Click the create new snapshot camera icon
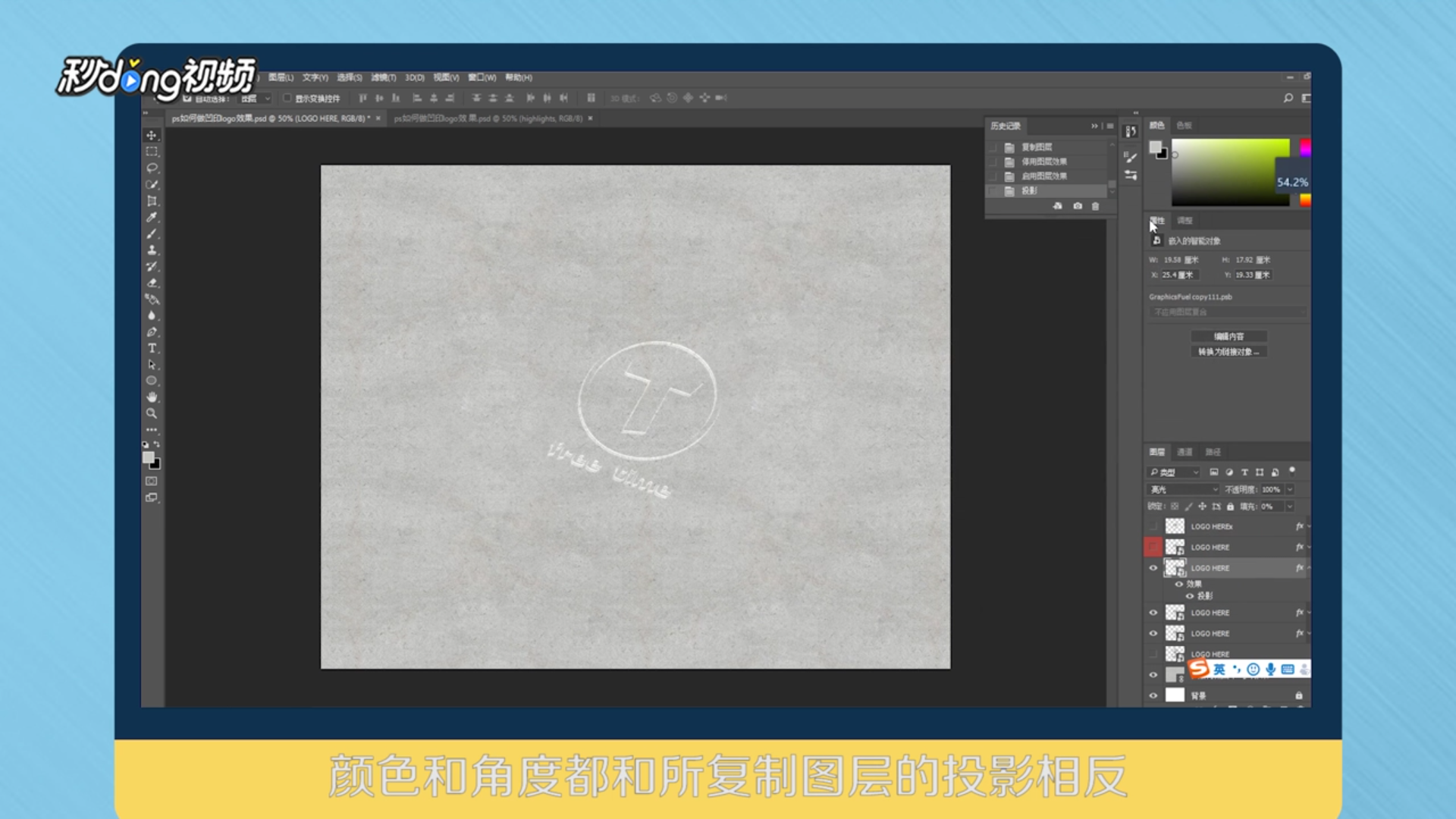 click(1078, 206)
